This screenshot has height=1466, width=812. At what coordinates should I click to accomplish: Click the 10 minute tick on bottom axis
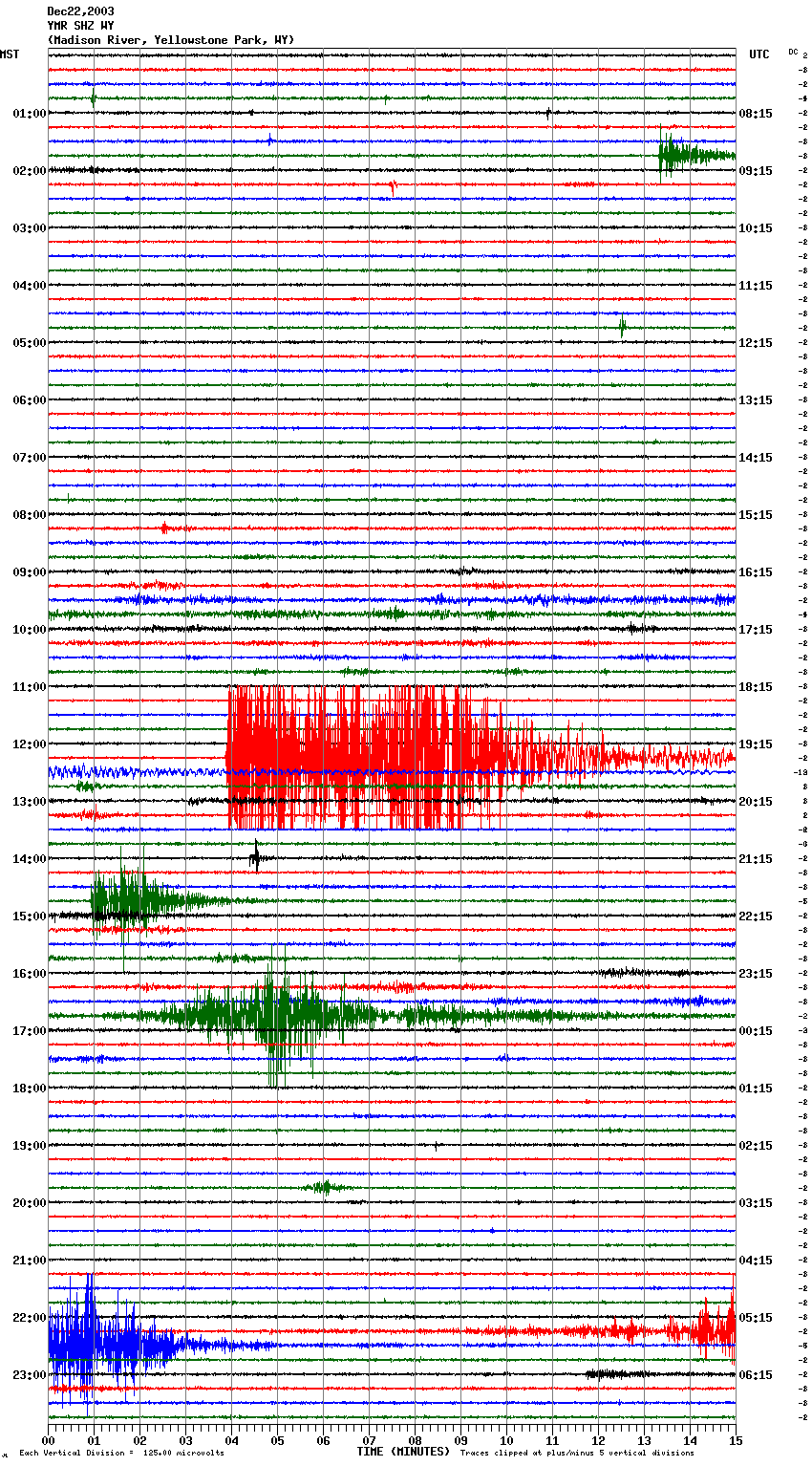coord(506,1440)
